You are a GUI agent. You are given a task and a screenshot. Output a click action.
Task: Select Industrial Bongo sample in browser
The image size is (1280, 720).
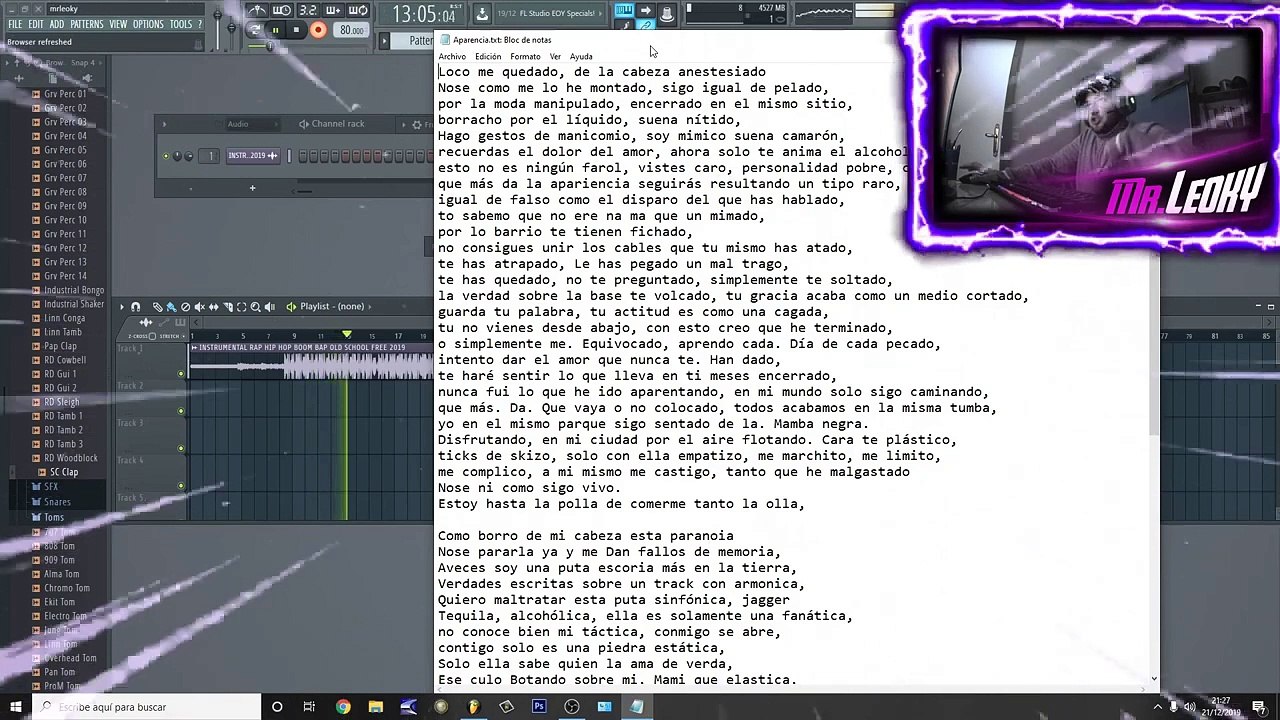point(73,290)
